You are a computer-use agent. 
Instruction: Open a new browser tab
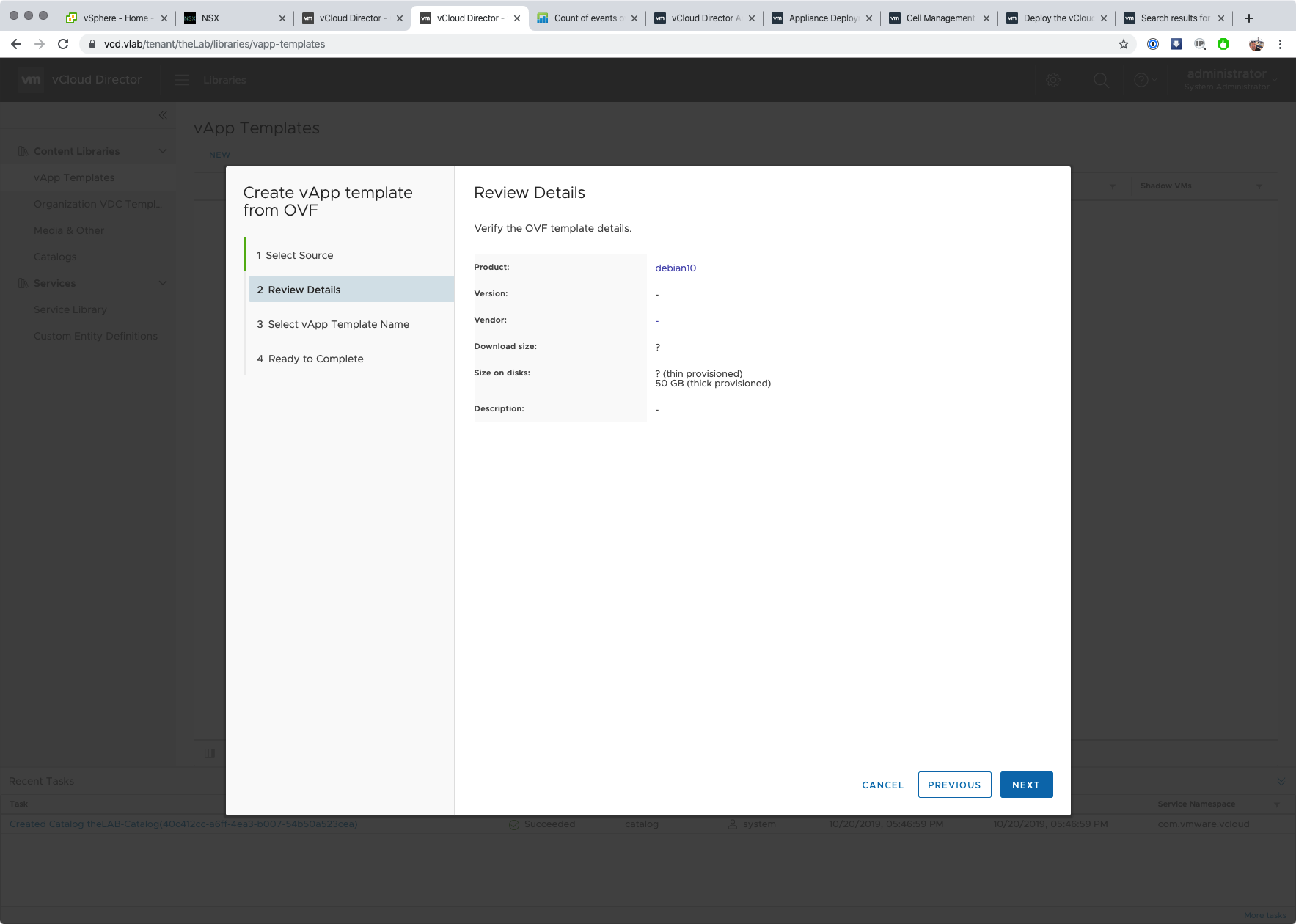(x=1249, y=18)
